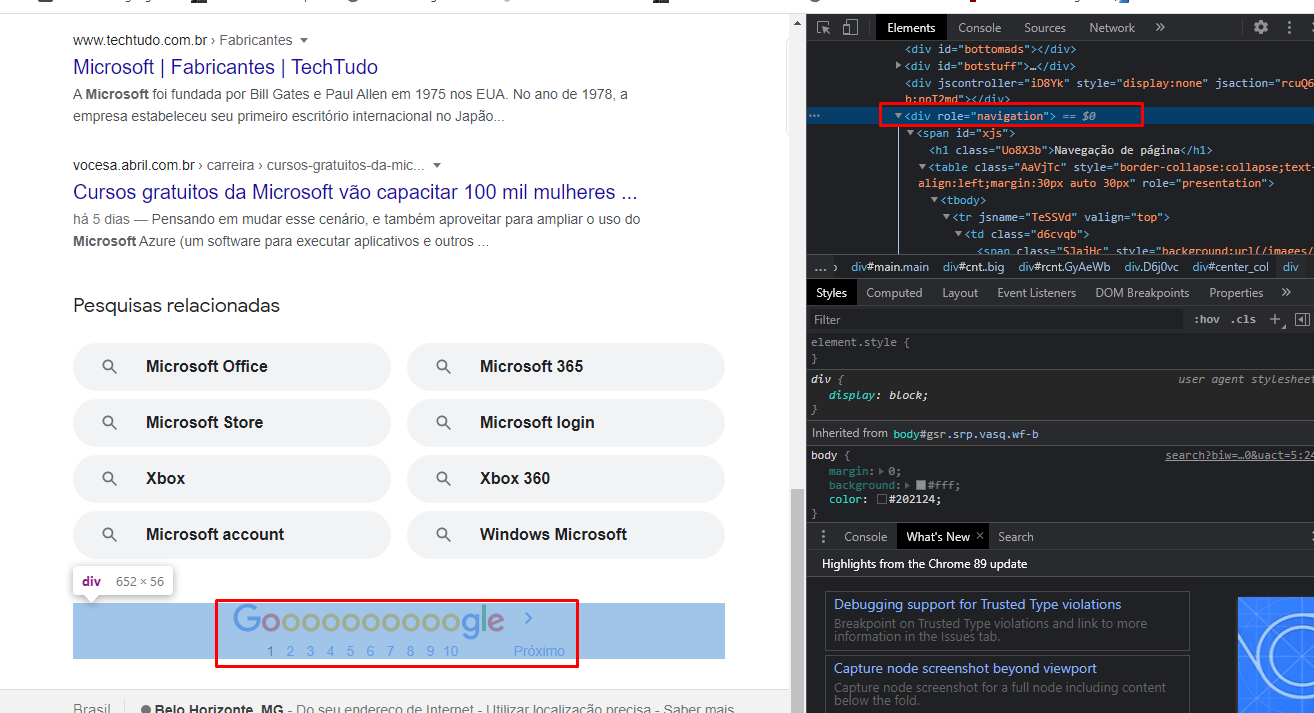Open the Properties tab
1314x713 pixels.
1236,293
